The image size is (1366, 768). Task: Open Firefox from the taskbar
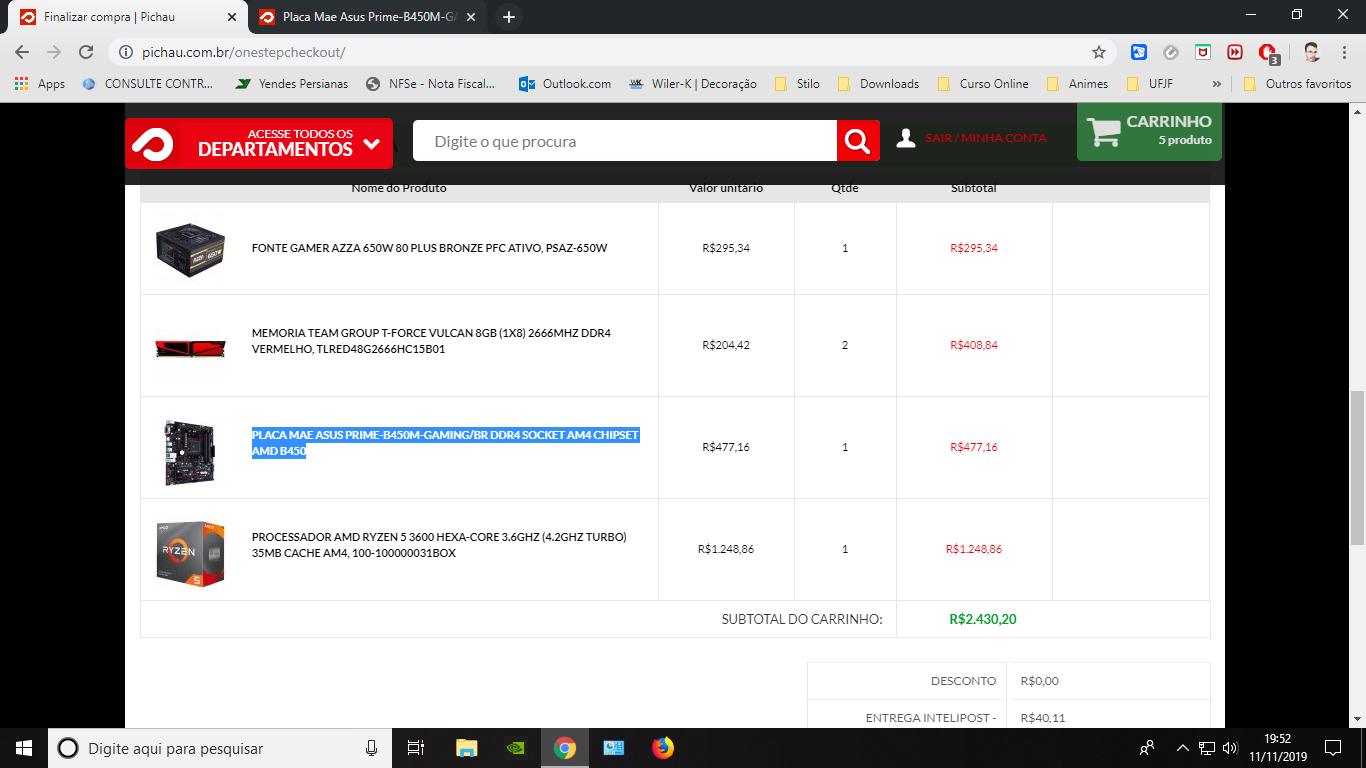tap(663, 748)
